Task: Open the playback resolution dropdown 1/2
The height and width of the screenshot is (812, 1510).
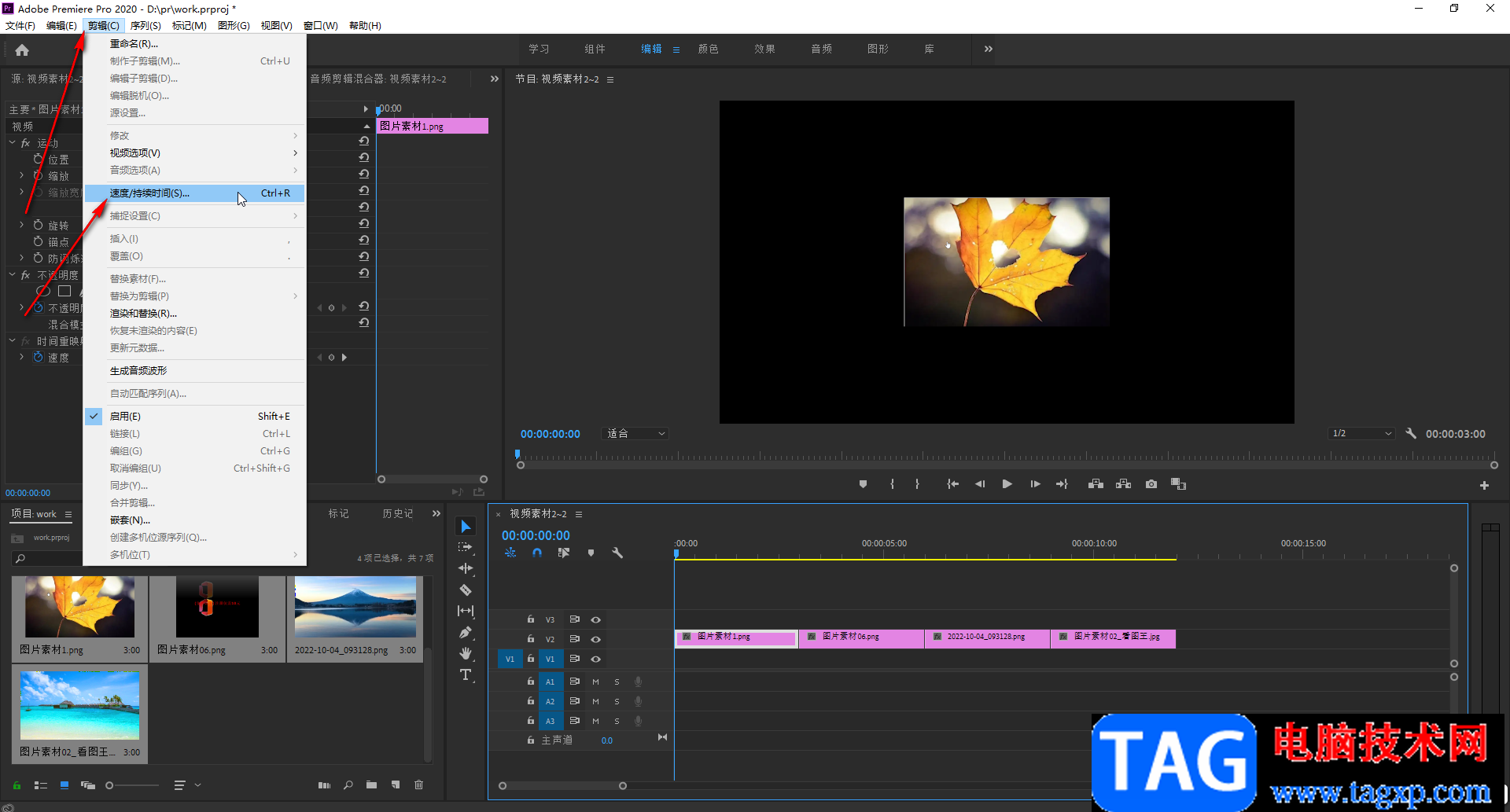Action: pyautogui.click(x=1362, y=434)
